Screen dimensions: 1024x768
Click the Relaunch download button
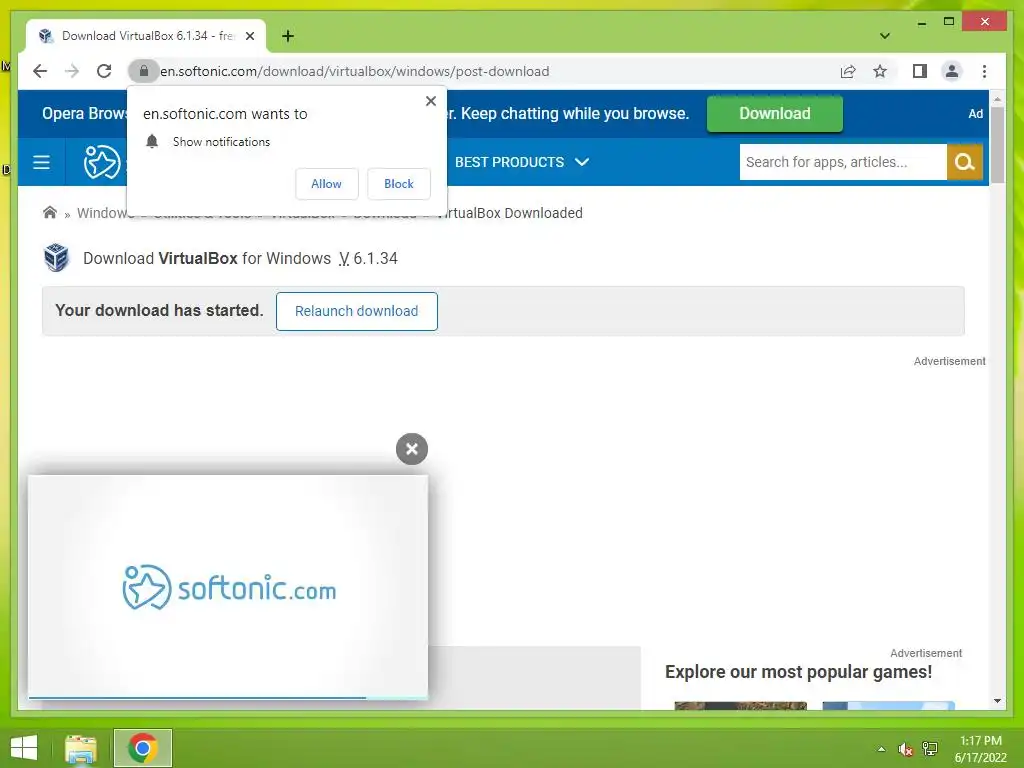[357, 312]
